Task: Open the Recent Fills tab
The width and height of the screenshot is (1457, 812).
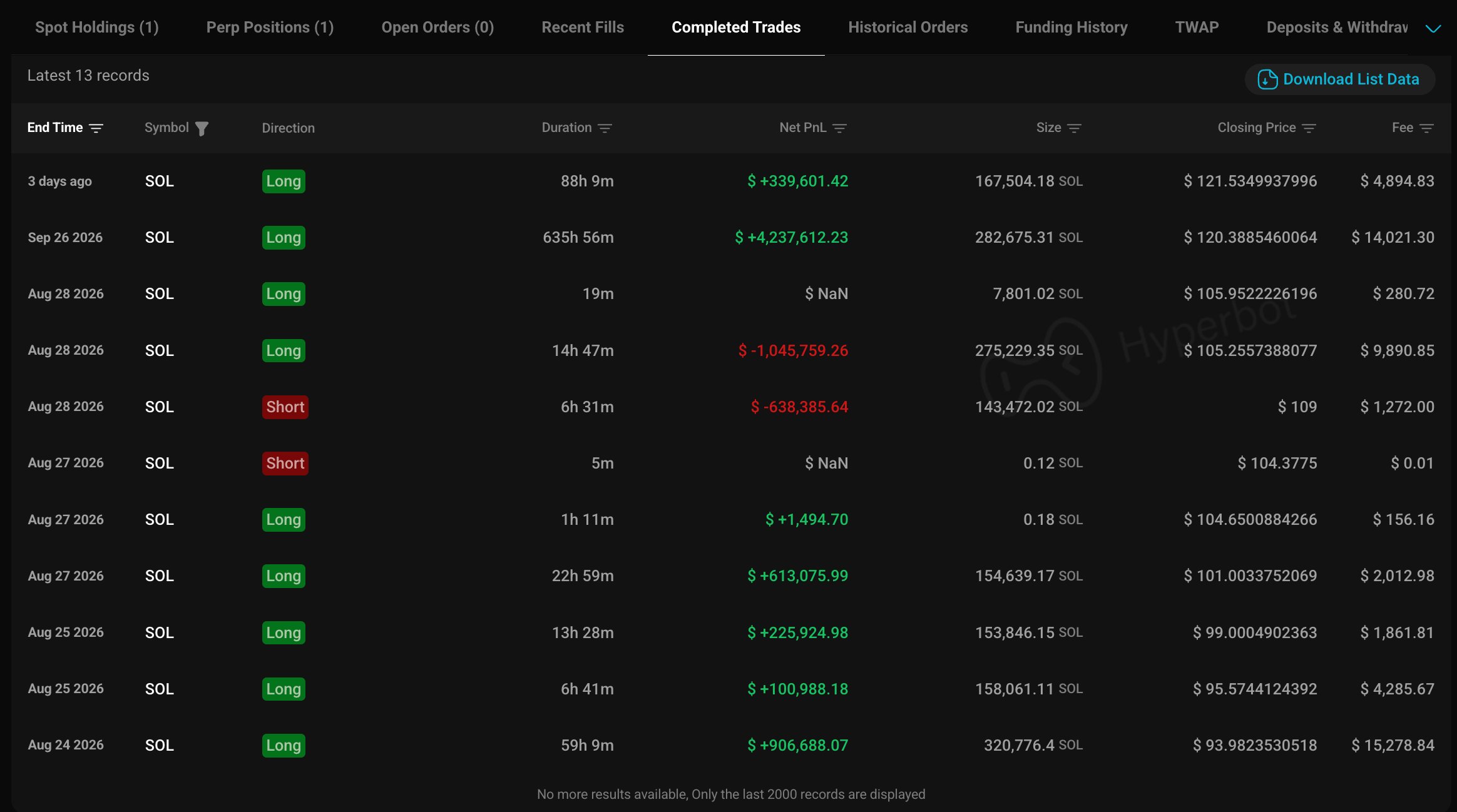Action: tap(583, 28)
